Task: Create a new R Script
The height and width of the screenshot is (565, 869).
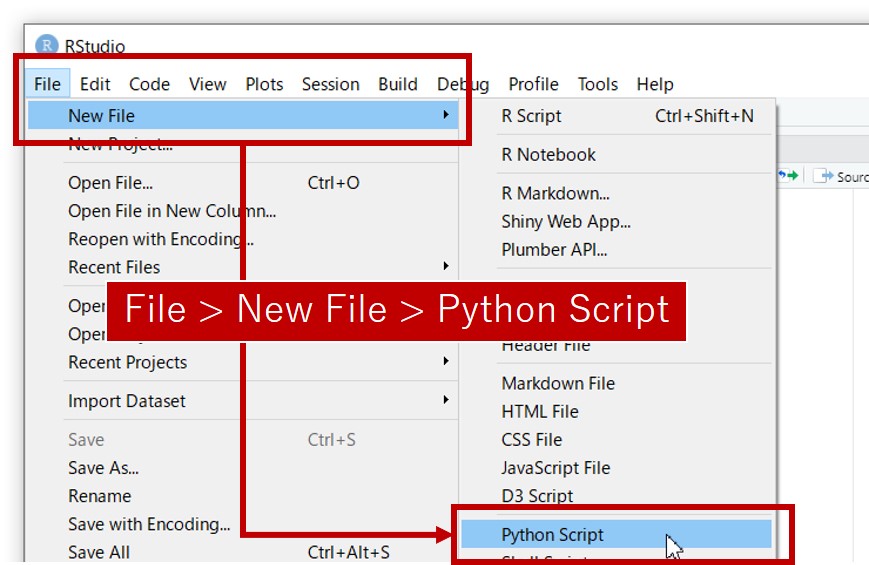Action: pos(531,116)
